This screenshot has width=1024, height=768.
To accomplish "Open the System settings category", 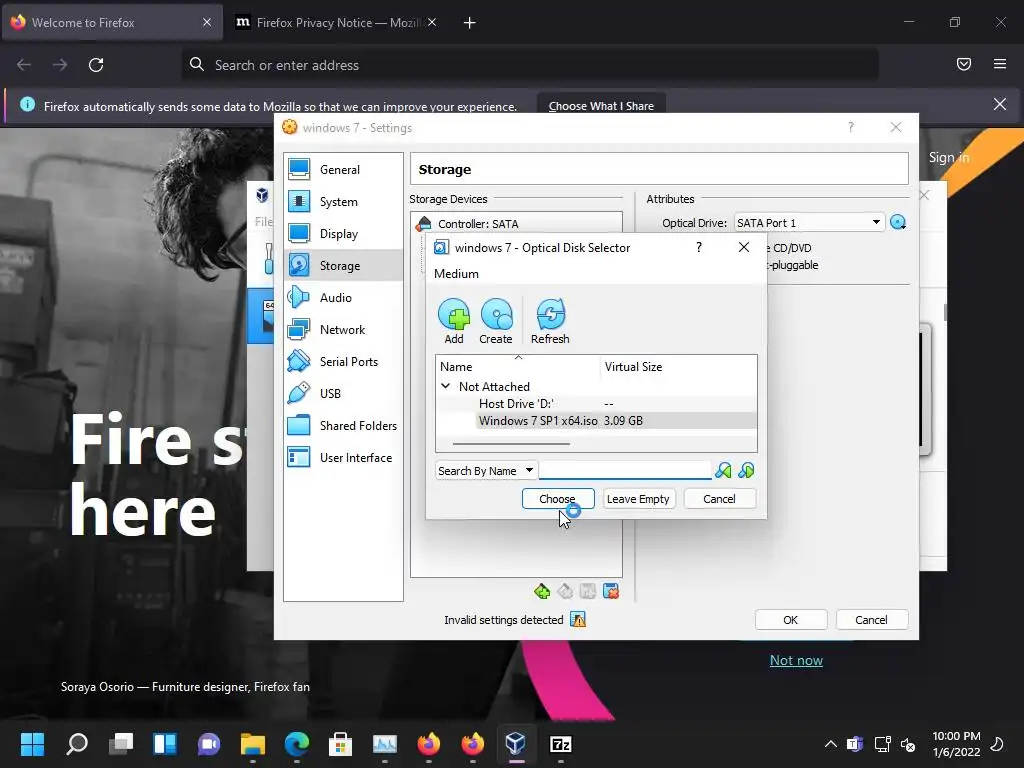I will tap(344, 202).
